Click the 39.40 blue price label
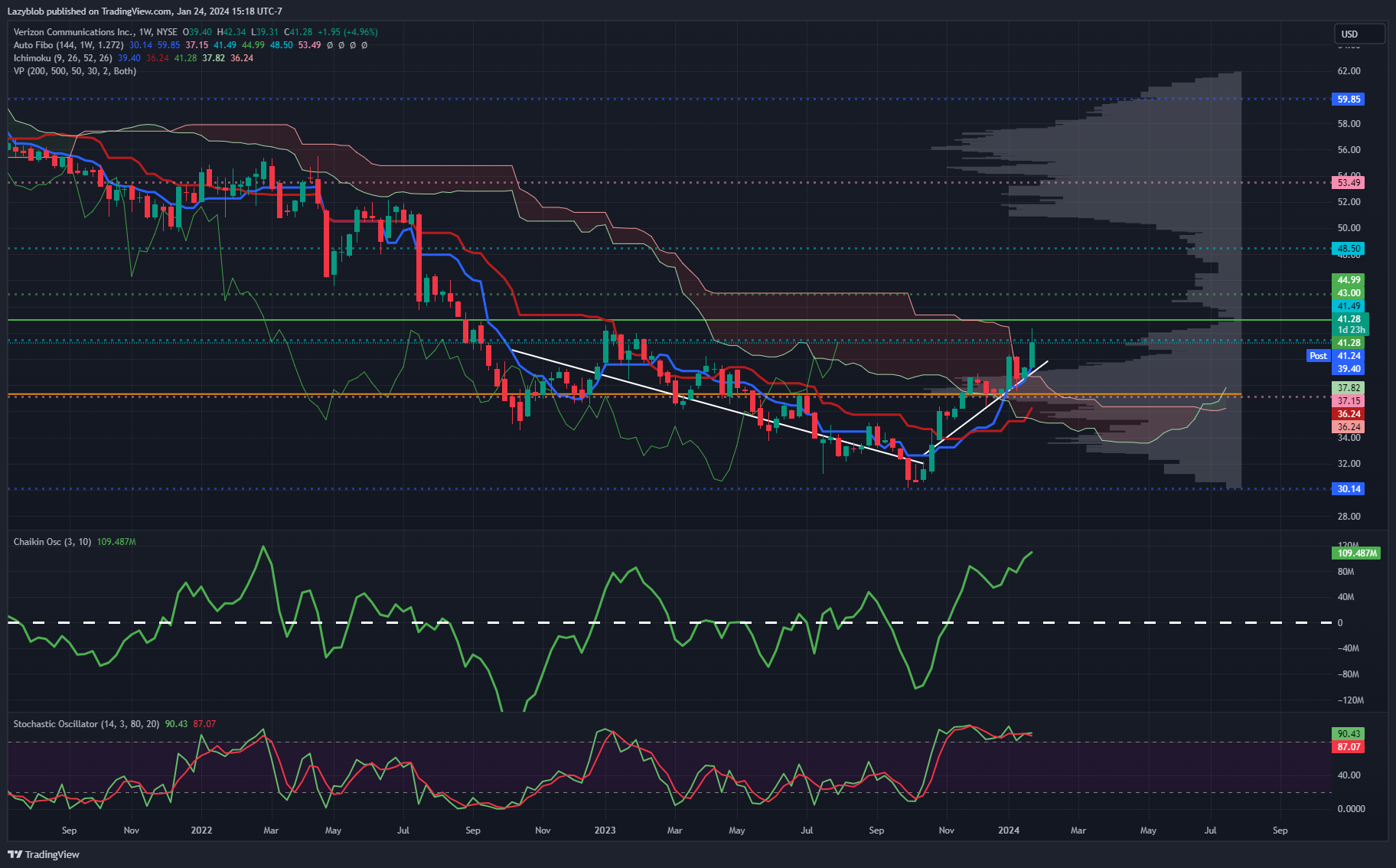Screen dimensions: 1396x868 (1349, 369)
